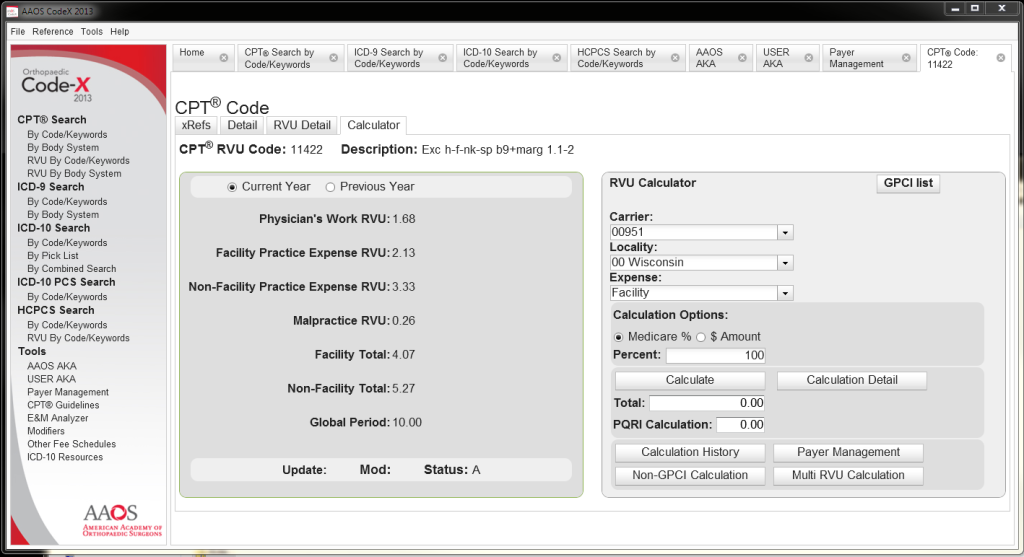This screenshot has height=557, width=1024.
Task: Select the Current Year radio button
Action: tap(232, 187)
